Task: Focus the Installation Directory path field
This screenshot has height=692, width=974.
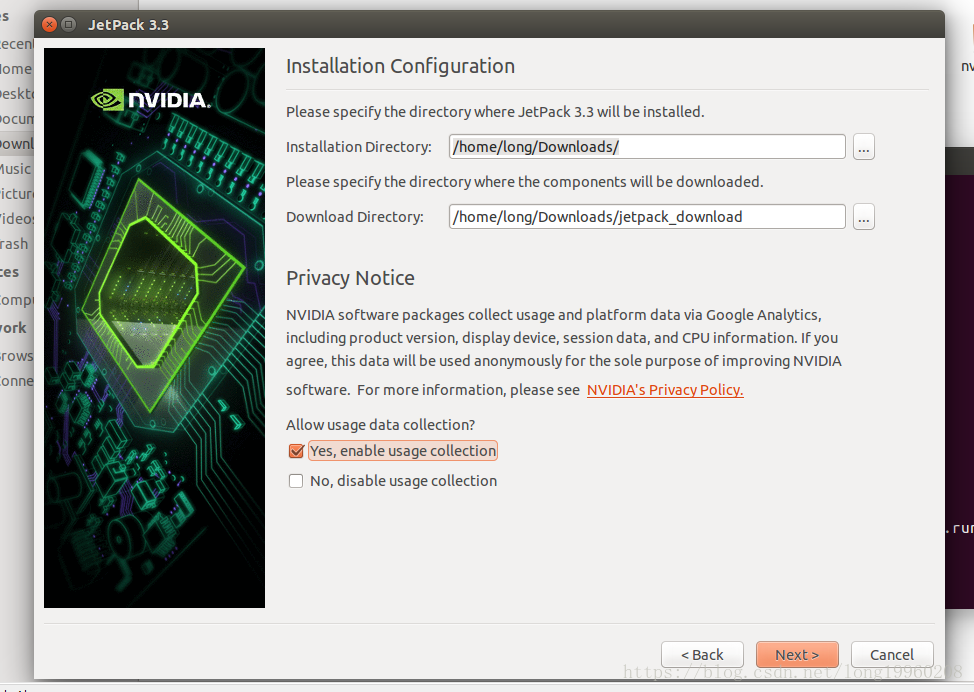Action: point(647,147)
